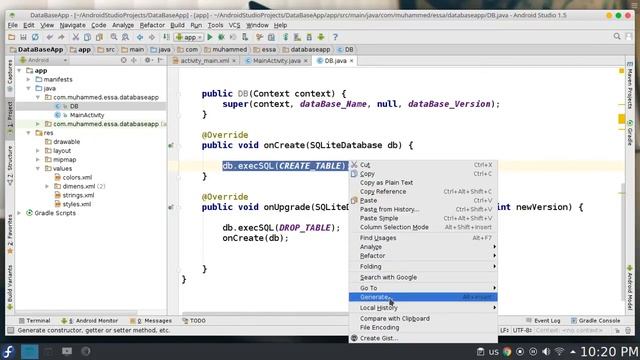The image size is (640, 360).
Task: Toggle the Favorites tool window side tab
Action: point(10,234)
